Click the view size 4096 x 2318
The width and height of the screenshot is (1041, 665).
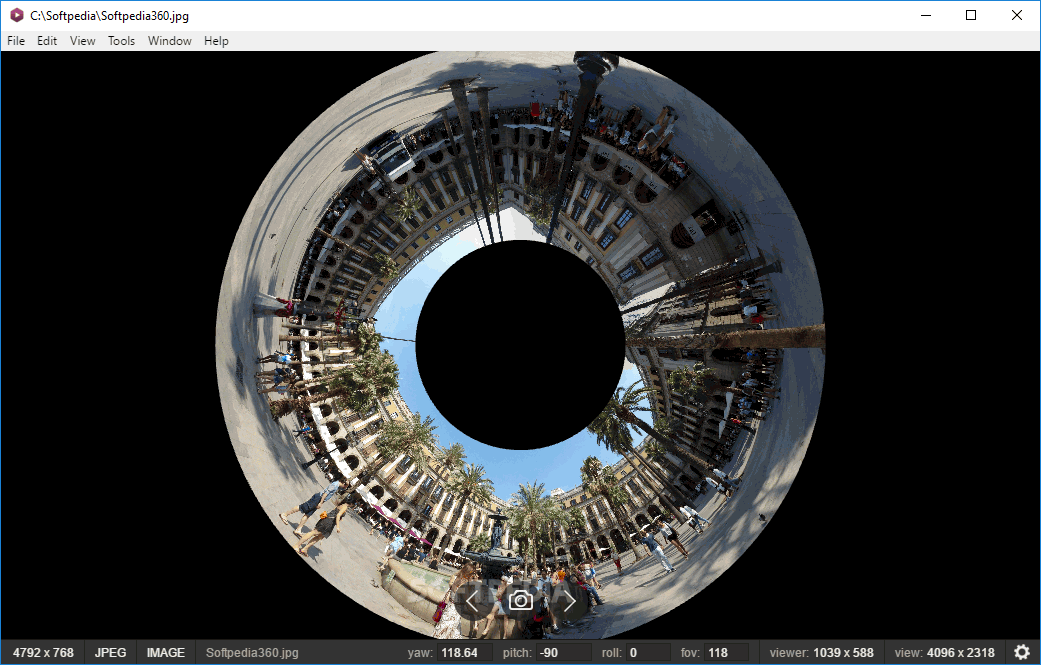(x=961, y=652)
